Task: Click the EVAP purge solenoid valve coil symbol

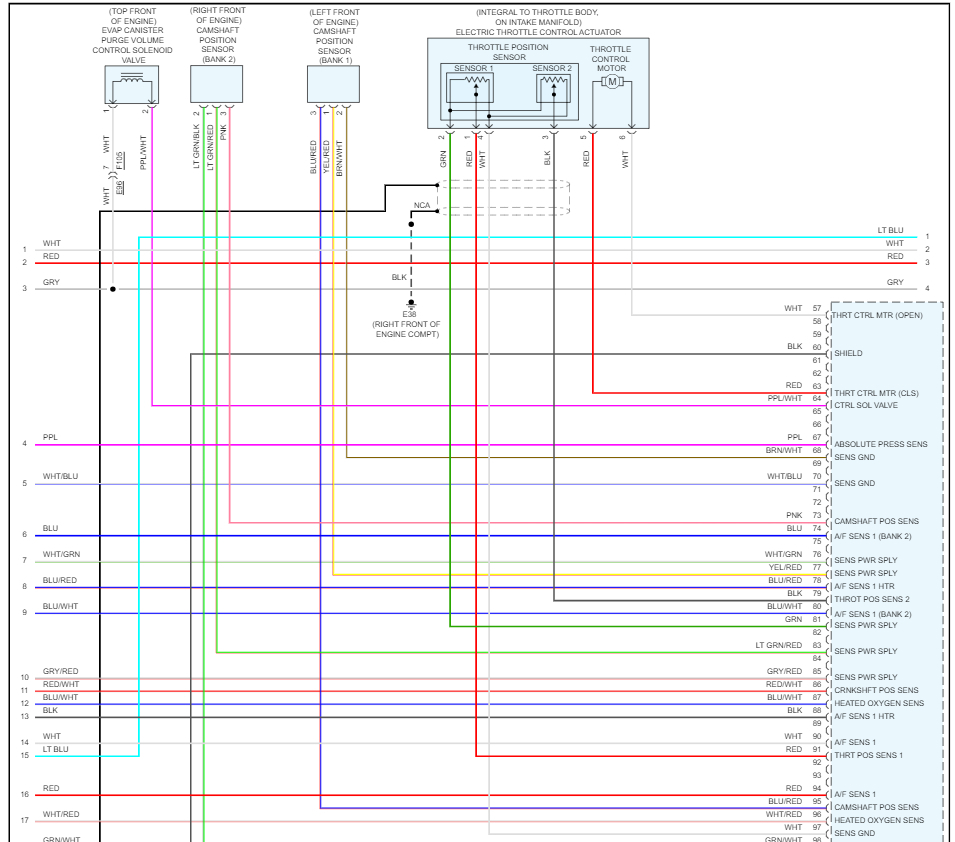Action: [x=132, y=78]
